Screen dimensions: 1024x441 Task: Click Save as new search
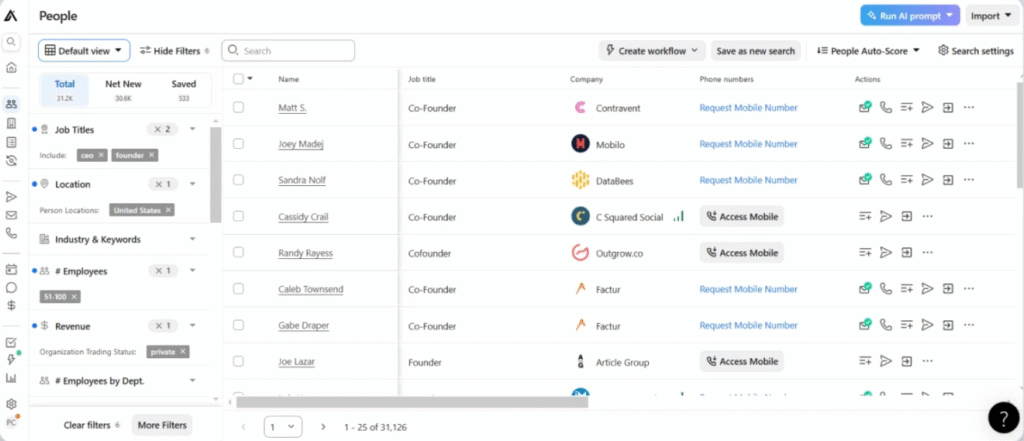pos(756,50)
